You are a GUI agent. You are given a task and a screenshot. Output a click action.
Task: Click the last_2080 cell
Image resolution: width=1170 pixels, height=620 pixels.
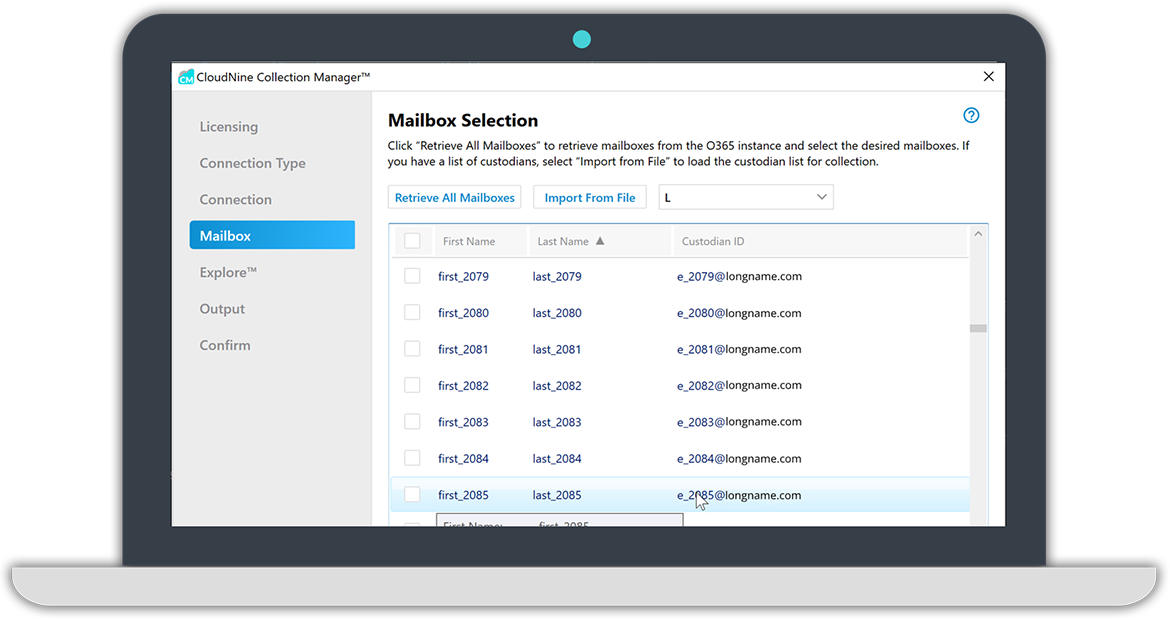tap(557, 313)
